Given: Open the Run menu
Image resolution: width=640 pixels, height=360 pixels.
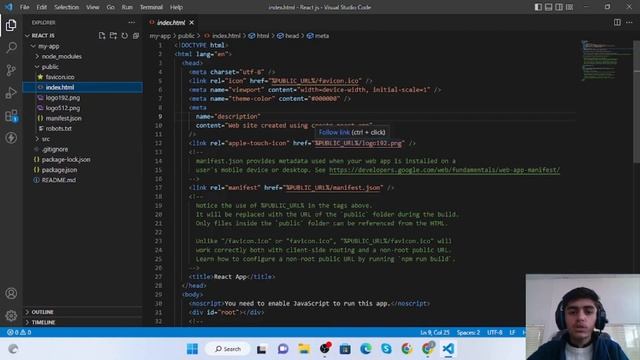Looking at the screenshot, I should 127,7.
